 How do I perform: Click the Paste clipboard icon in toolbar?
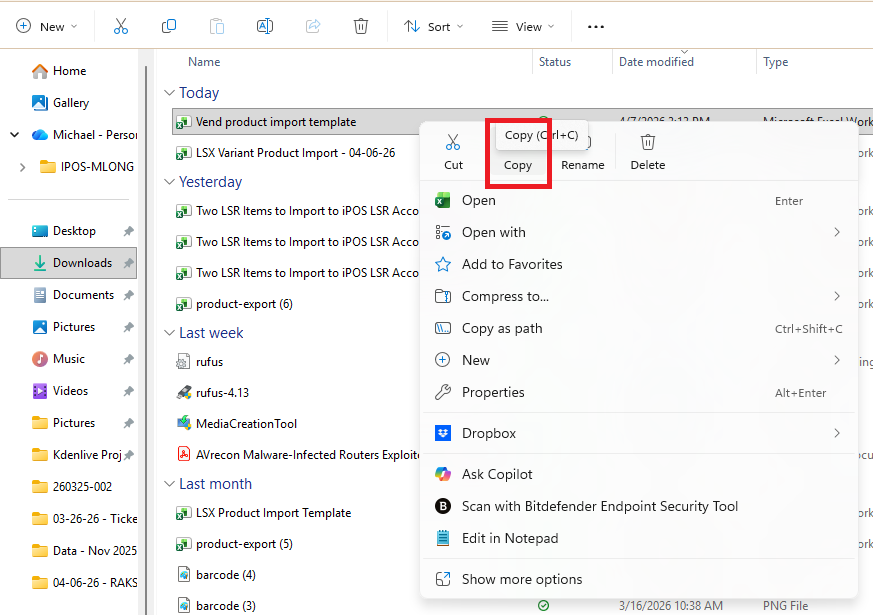pyautogui.click(x=217, y=26)
